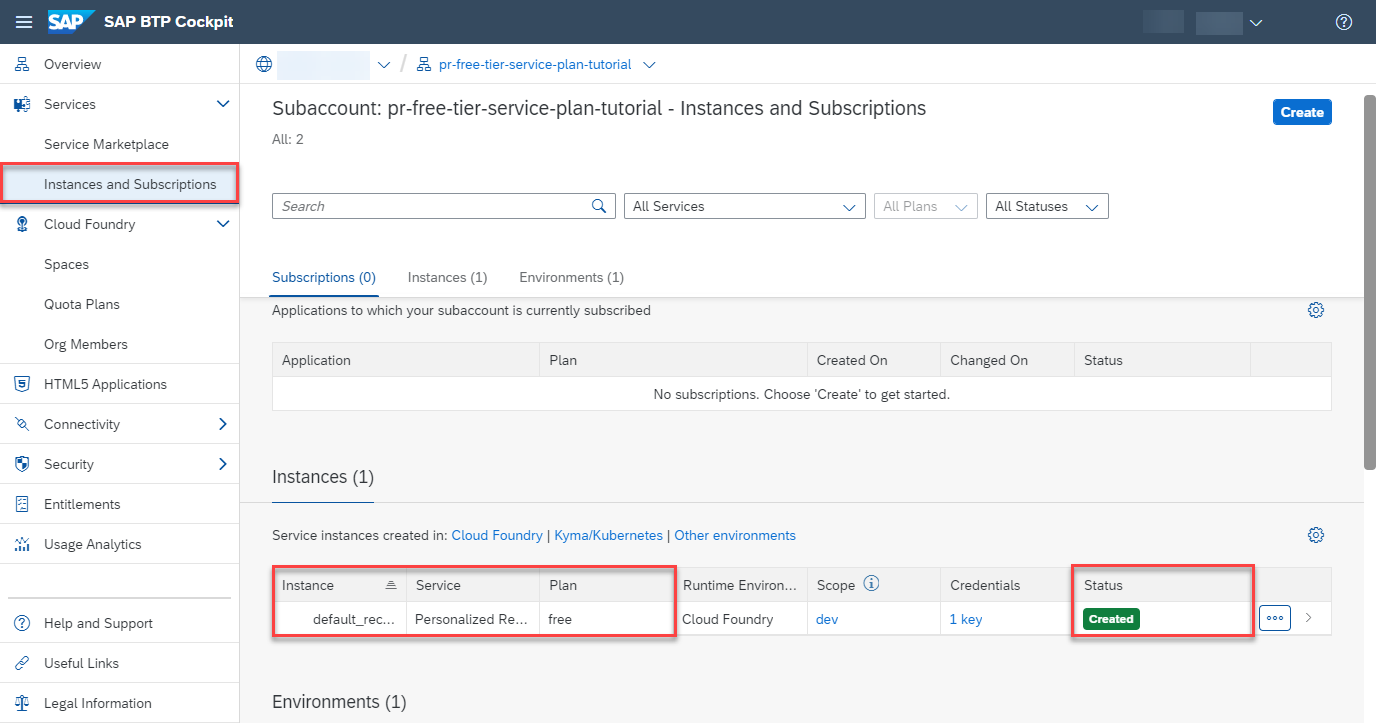Open the three-dots actions for default_rec instance
Screen dimensions: 1376x723
click(1275, 618)
